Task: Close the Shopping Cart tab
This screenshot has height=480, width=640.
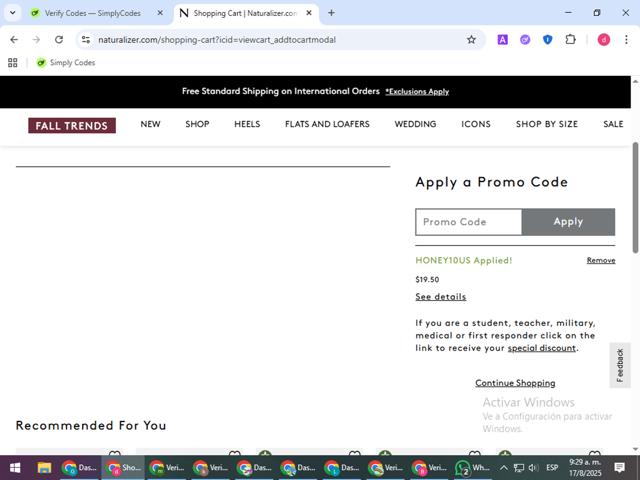Action: coord(309,13)
